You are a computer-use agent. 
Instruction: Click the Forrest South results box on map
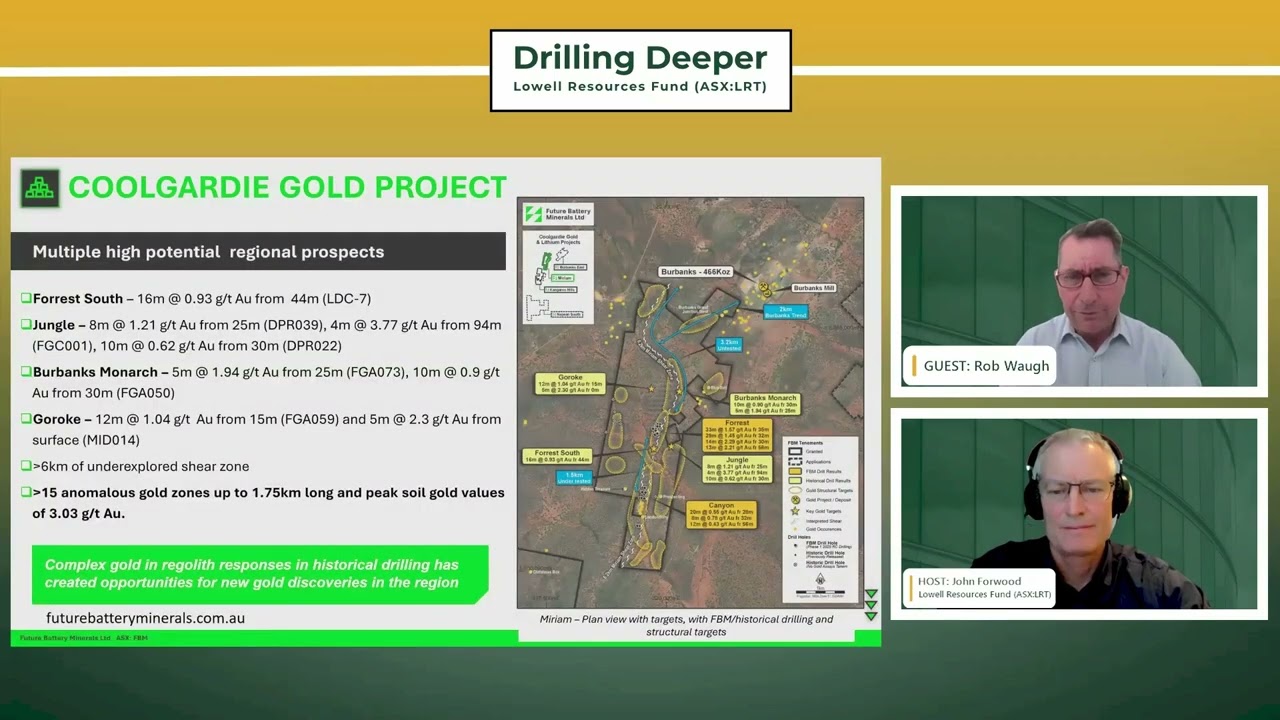tap(557, 456)
